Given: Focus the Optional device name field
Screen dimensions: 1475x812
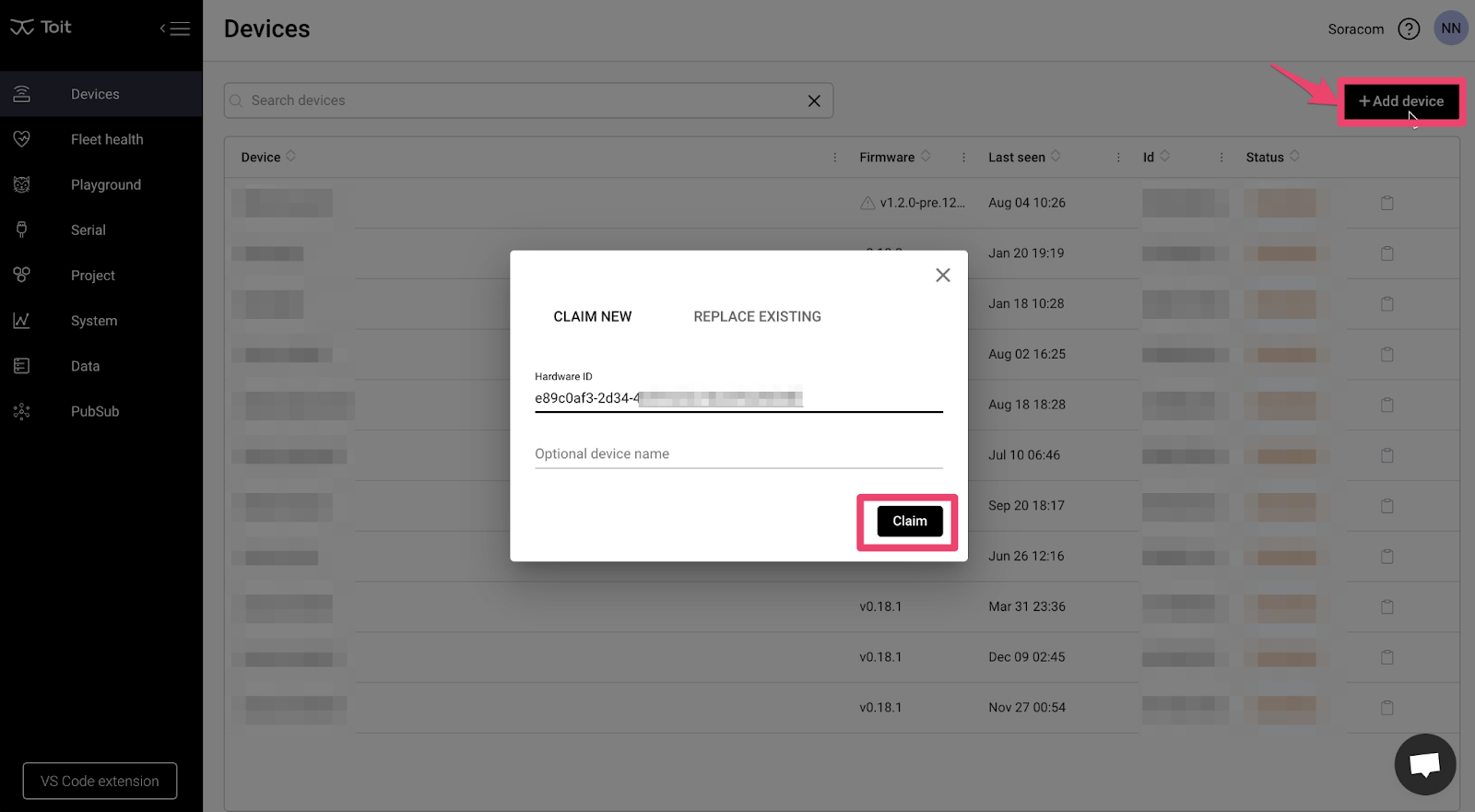Looking at the screenshot, I should [737, 453].
